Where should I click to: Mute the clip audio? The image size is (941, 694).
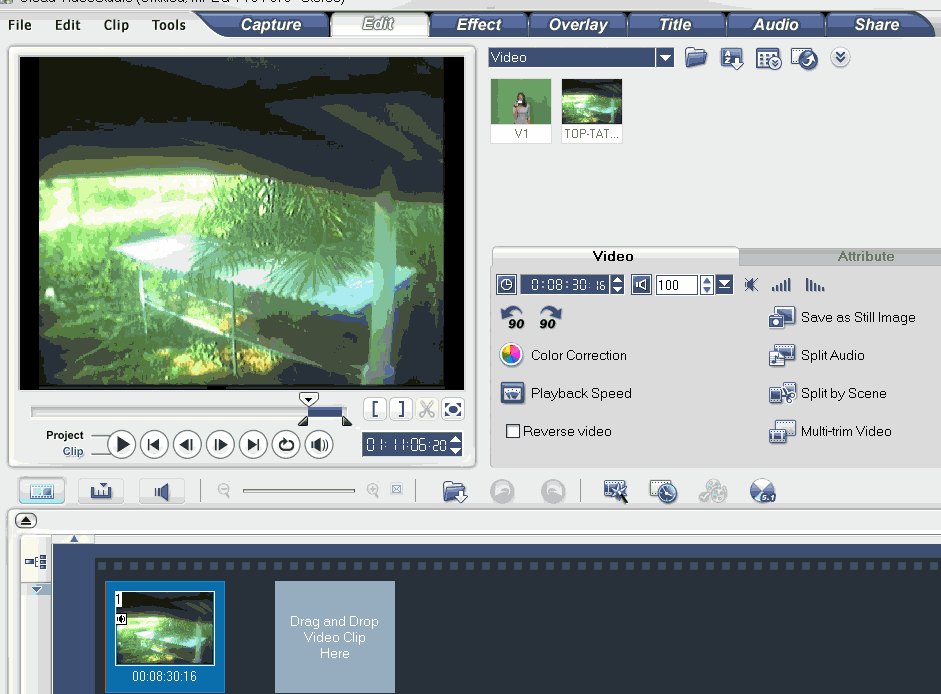(751, 285)
